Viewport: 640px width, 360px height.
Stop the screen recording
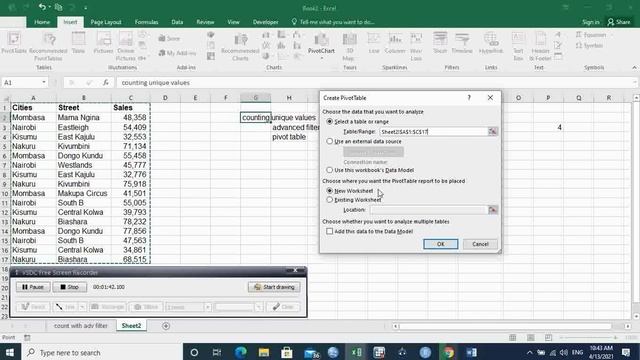69,287
